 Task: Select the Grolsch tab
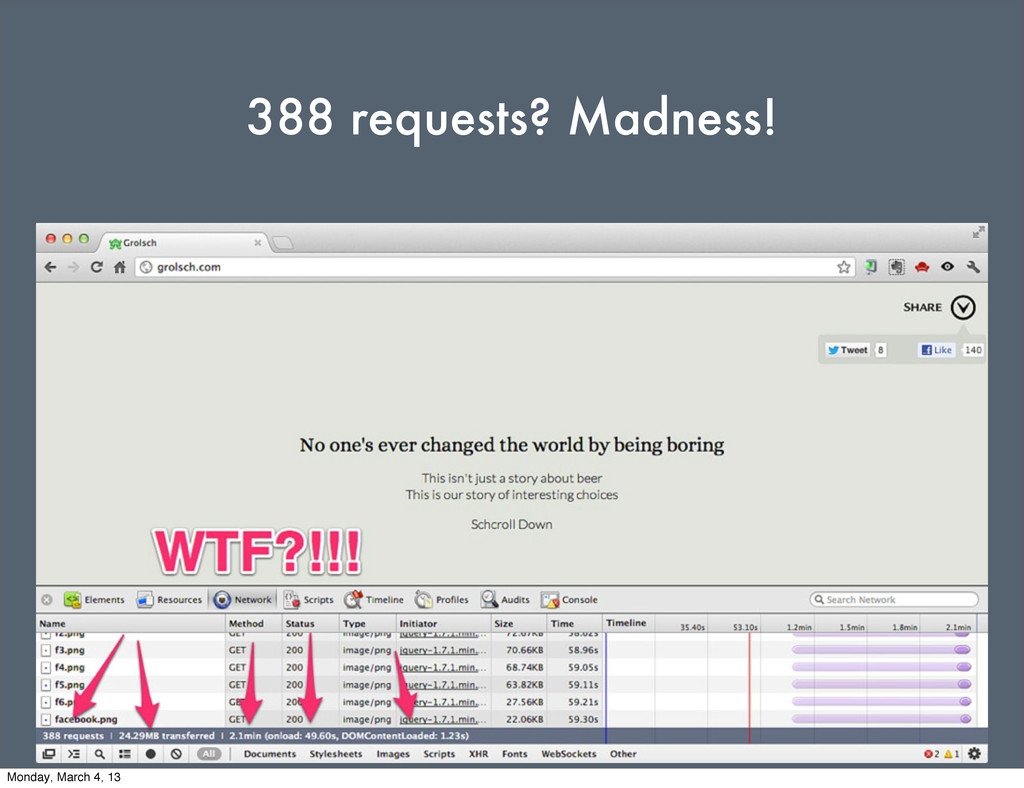point(183,243)
